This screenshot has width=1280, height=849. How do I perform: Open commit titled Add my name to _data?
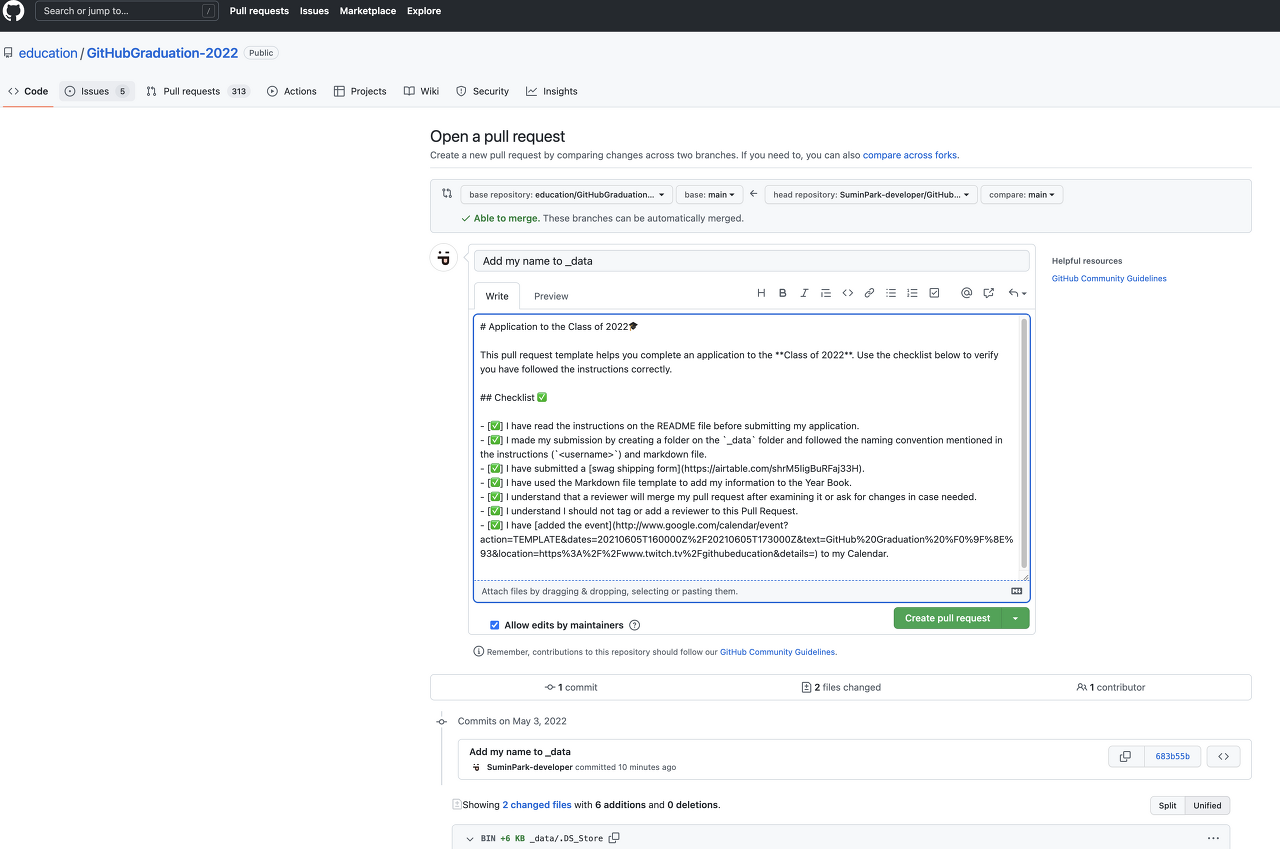(520, 752)
